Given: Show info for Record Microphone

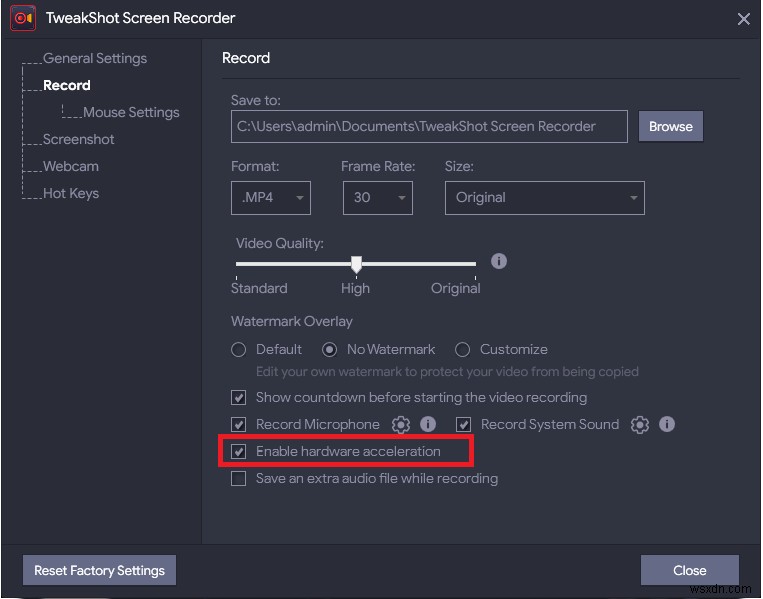Looking at the screenshot, I should (x=428, y=424).
